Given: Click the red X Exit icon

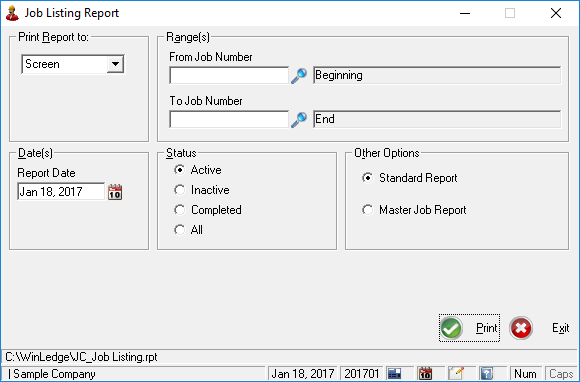Looking at the screenshot, I should pos(521,328).
